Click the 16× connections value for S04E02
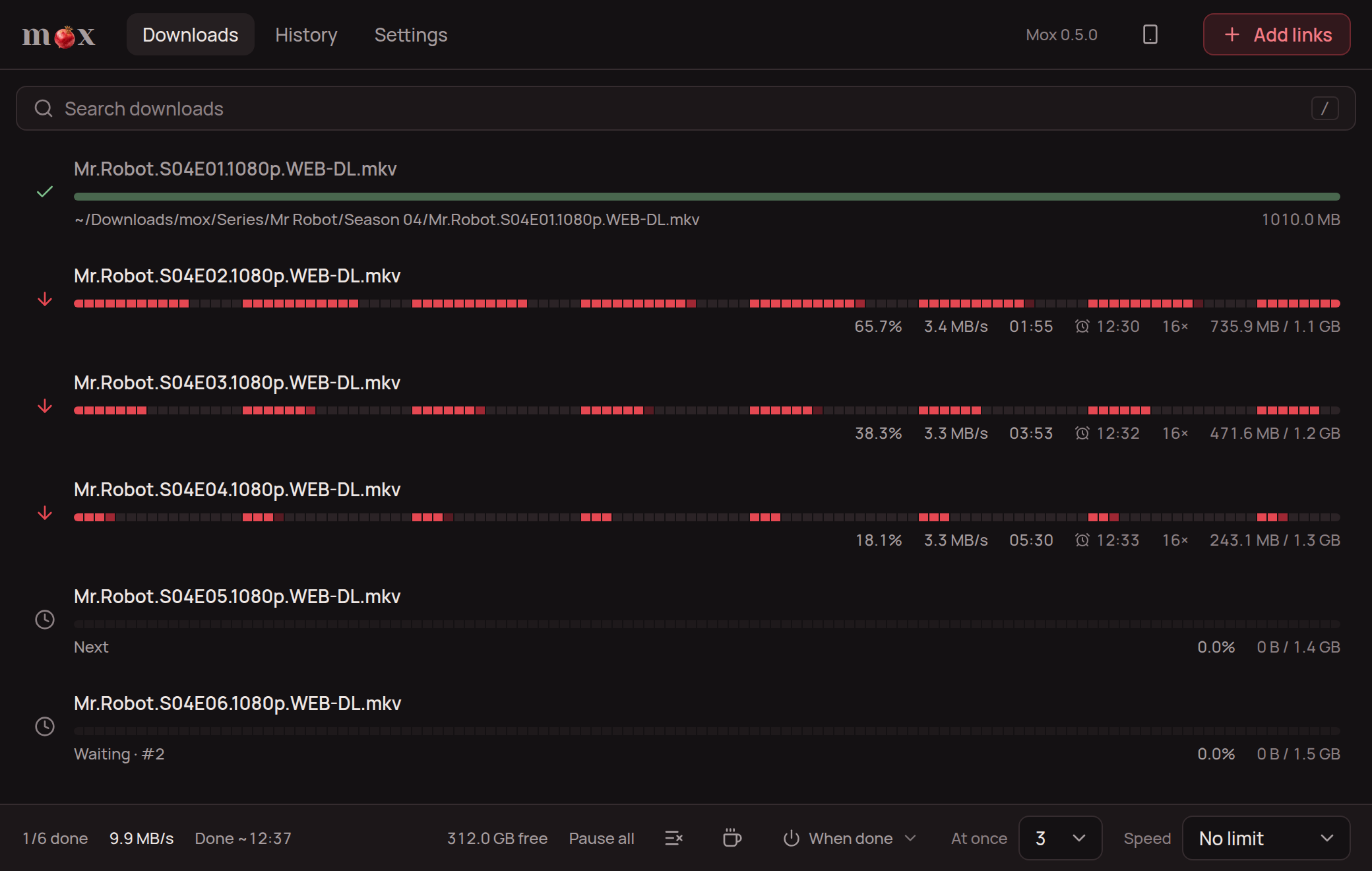The image size is (1372, 871). [x=1175, y=326]
